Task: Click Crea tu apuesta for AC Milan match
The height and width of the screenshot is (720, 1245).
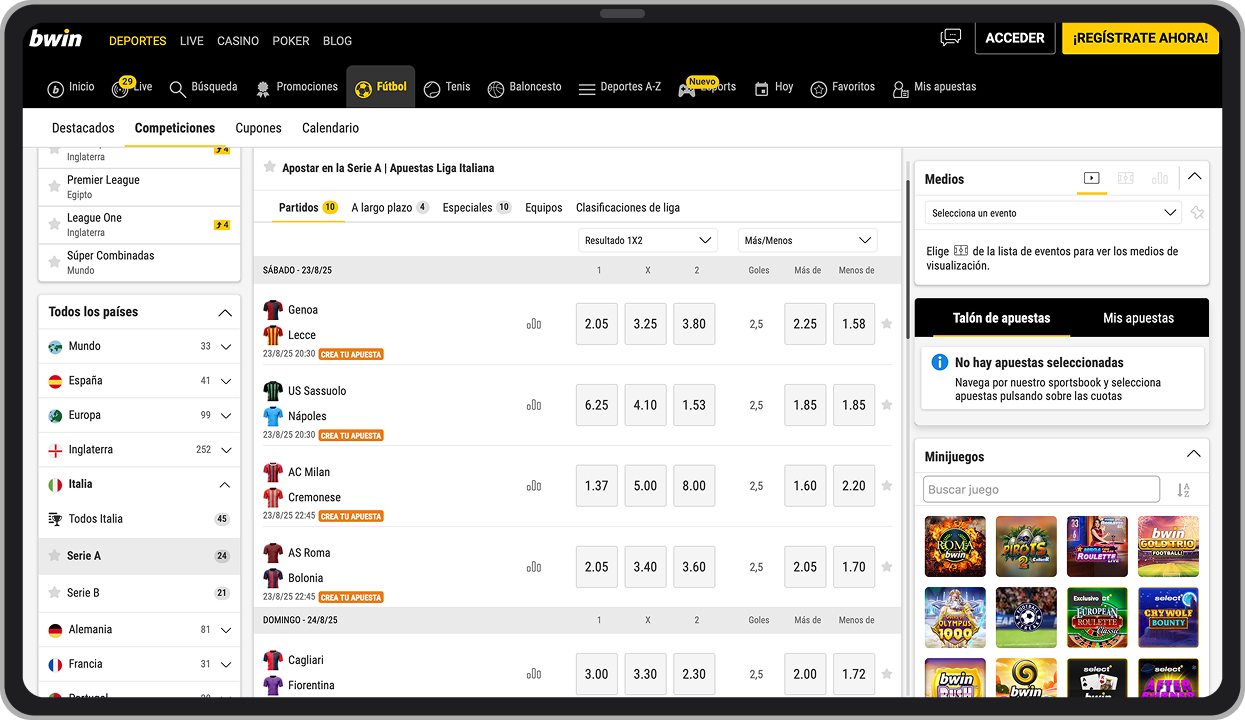Action: point(351,517)
